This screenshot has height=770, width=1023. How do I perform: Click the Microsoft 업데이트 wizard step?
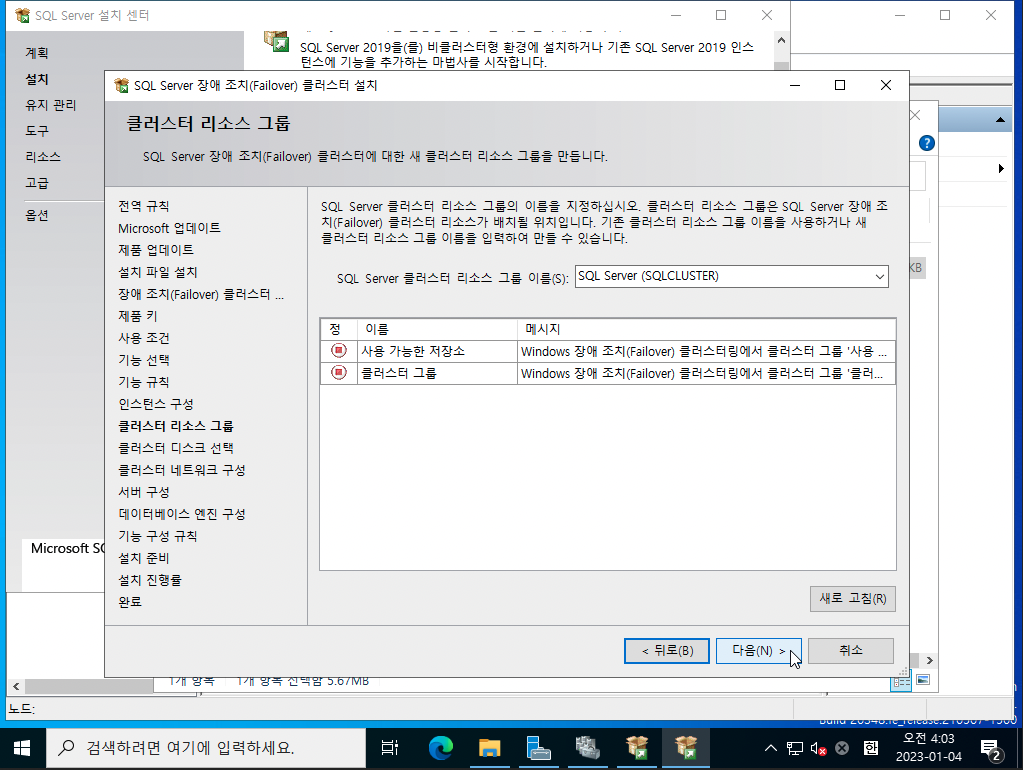[170, 228]
